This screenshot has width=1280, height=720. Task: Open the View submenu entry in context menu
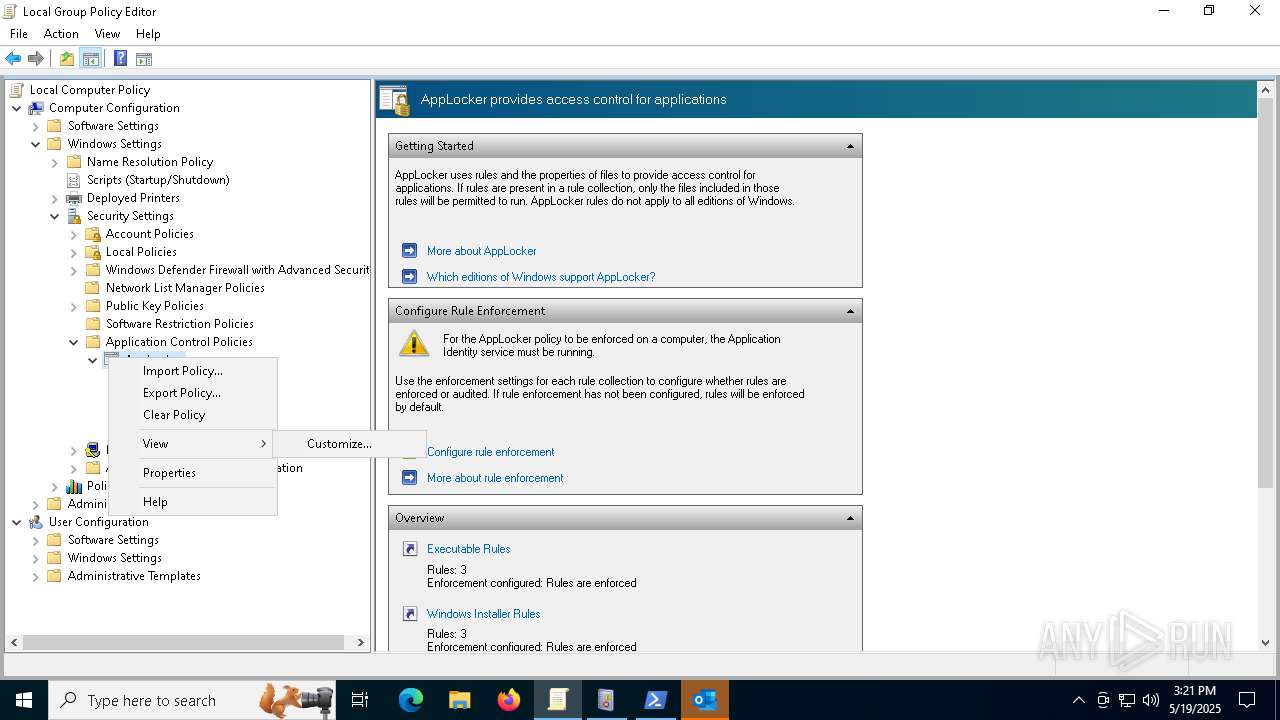pos(192,444)
